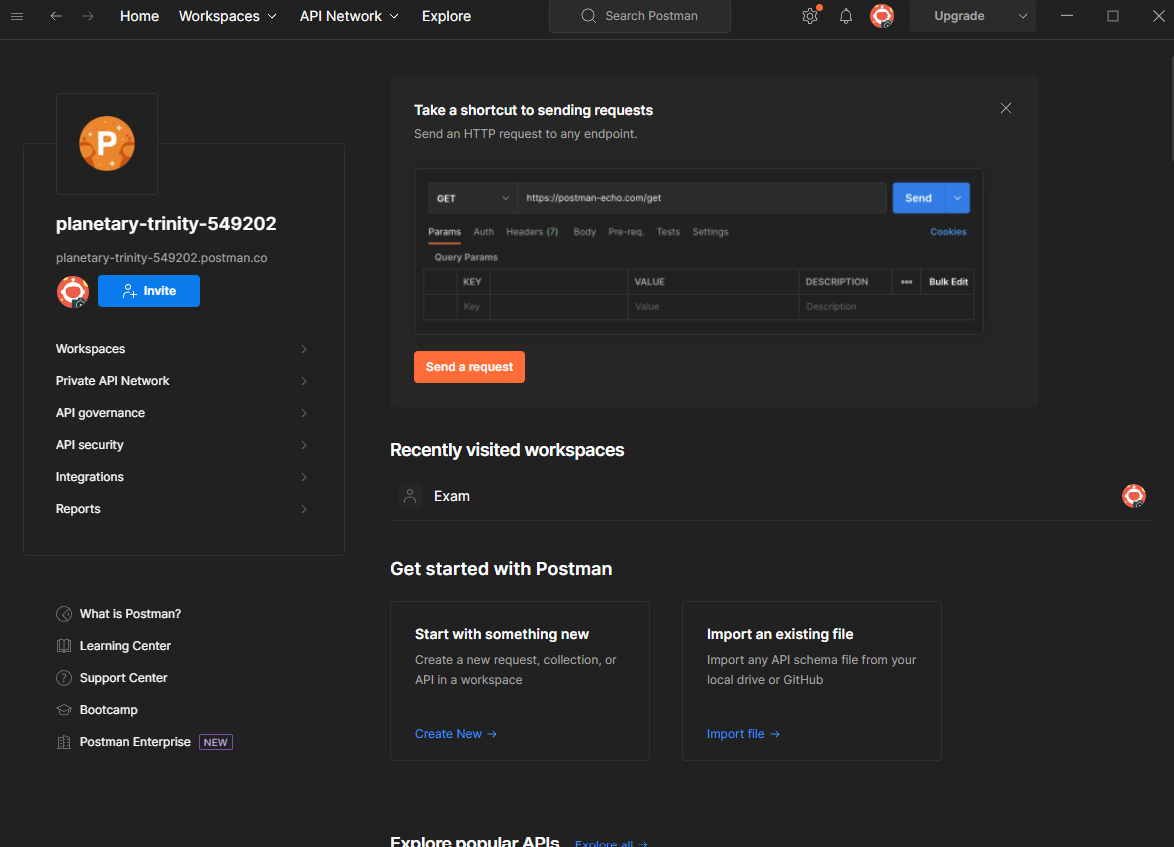The width and height of the screenshot is (1174, 847).
Task: Select the Body tab
Action: [x=585, y=232]
